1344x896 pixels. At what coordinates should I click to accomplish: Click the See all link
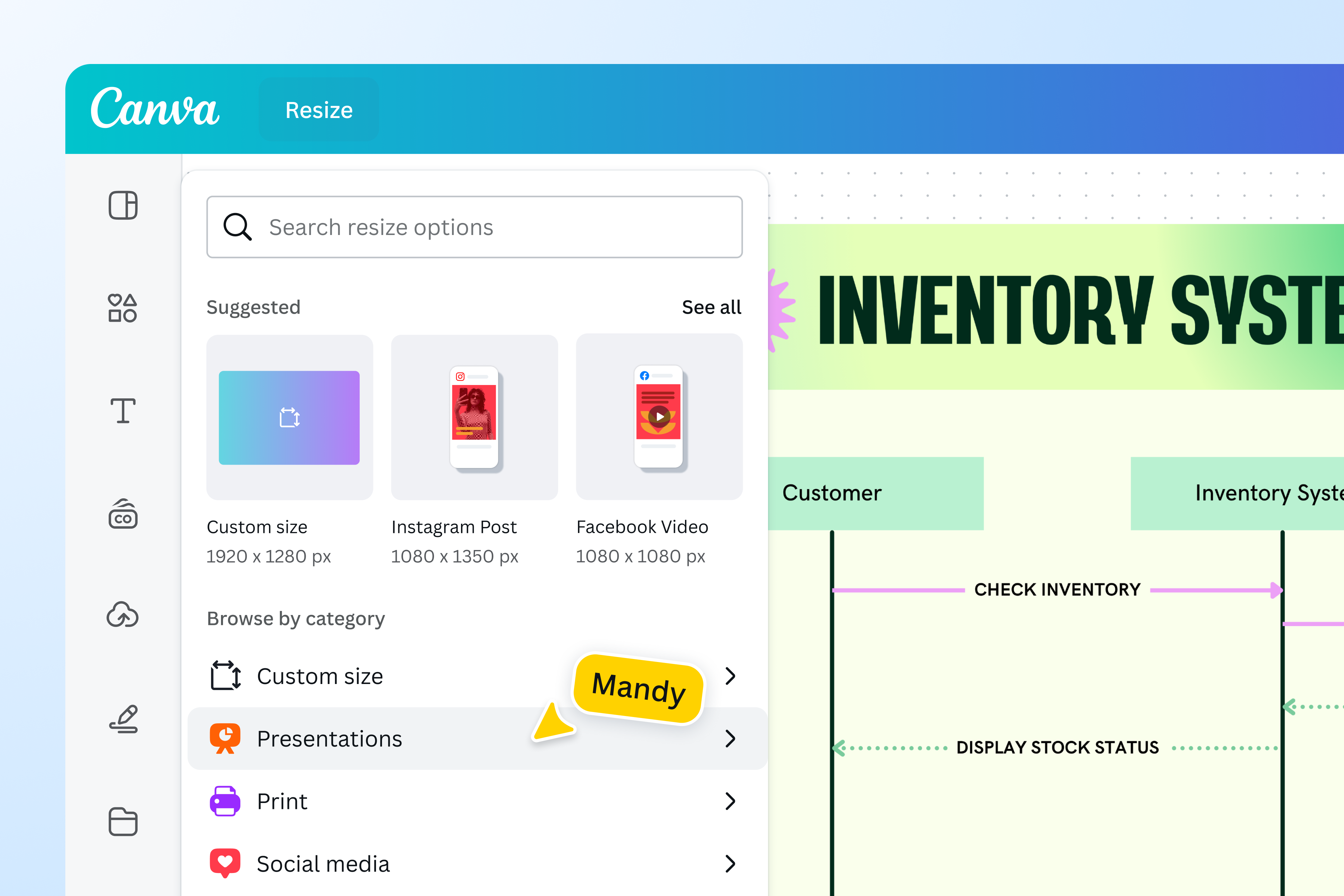(x=711, y=307)
